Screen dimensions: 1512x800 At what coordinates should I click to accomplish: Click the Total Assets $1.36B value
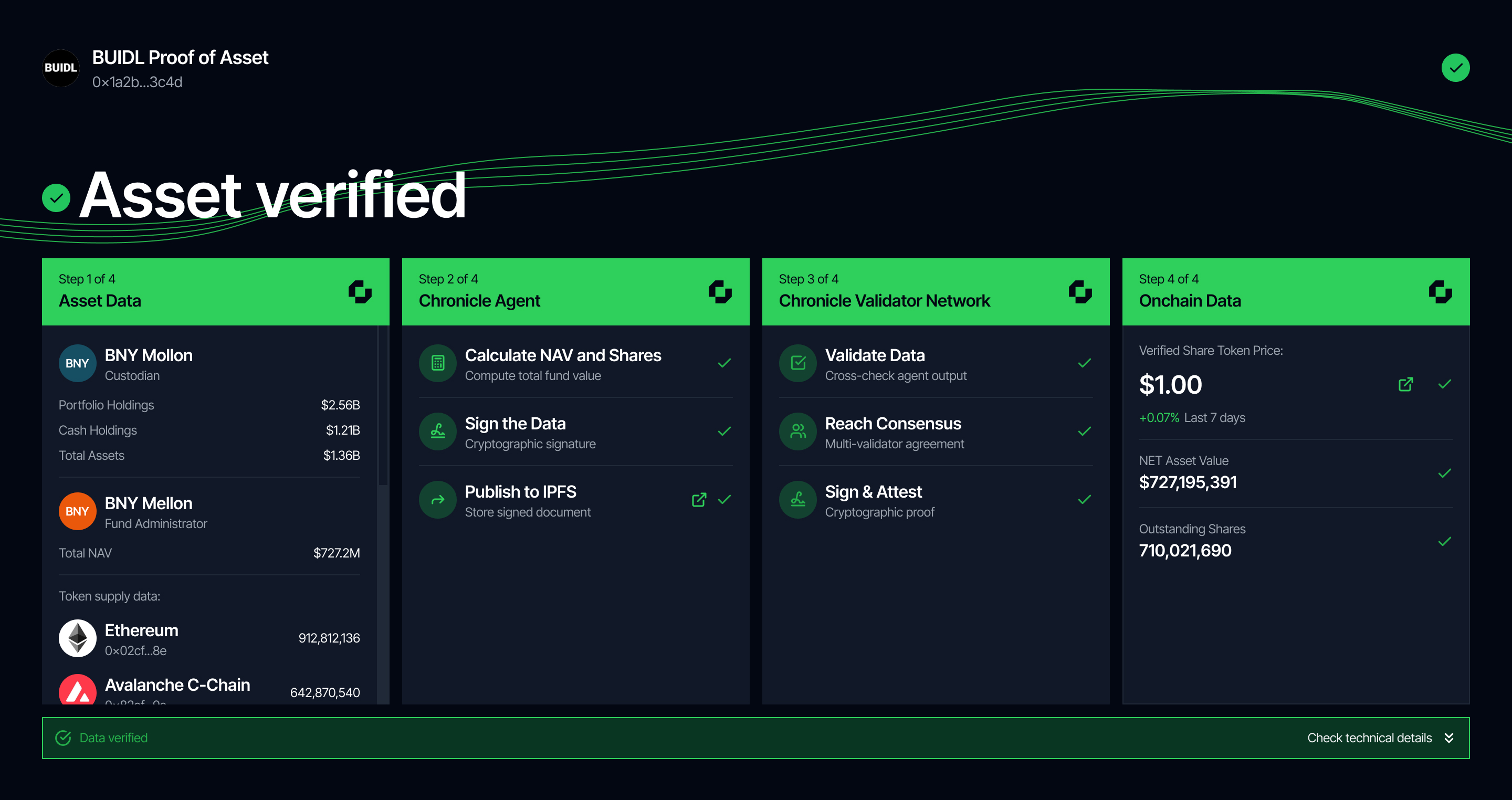(342, 456)
